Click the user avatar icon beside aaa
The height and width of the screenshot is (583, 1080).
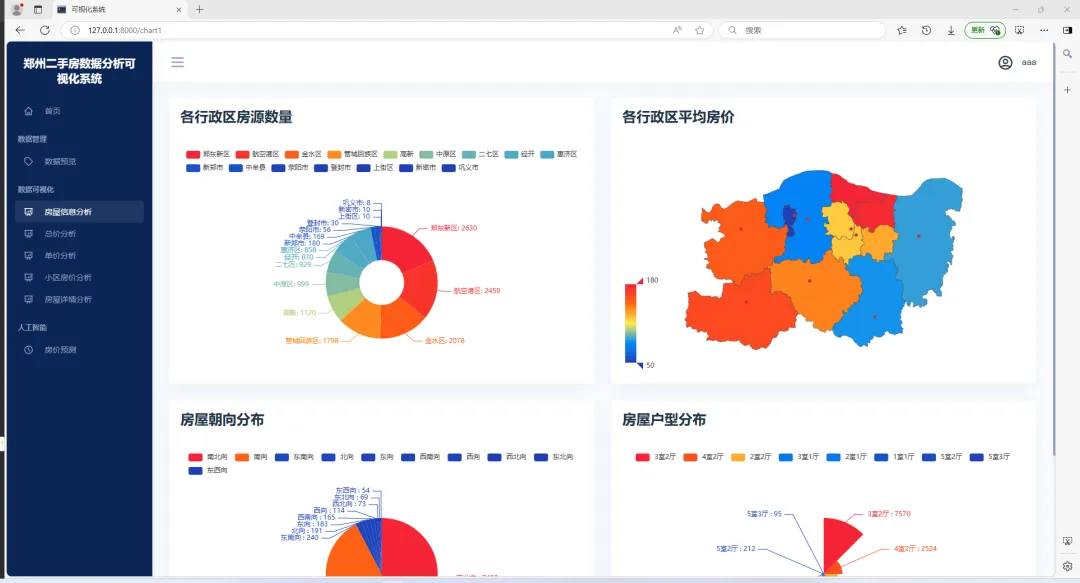[x=1005, y=63]
